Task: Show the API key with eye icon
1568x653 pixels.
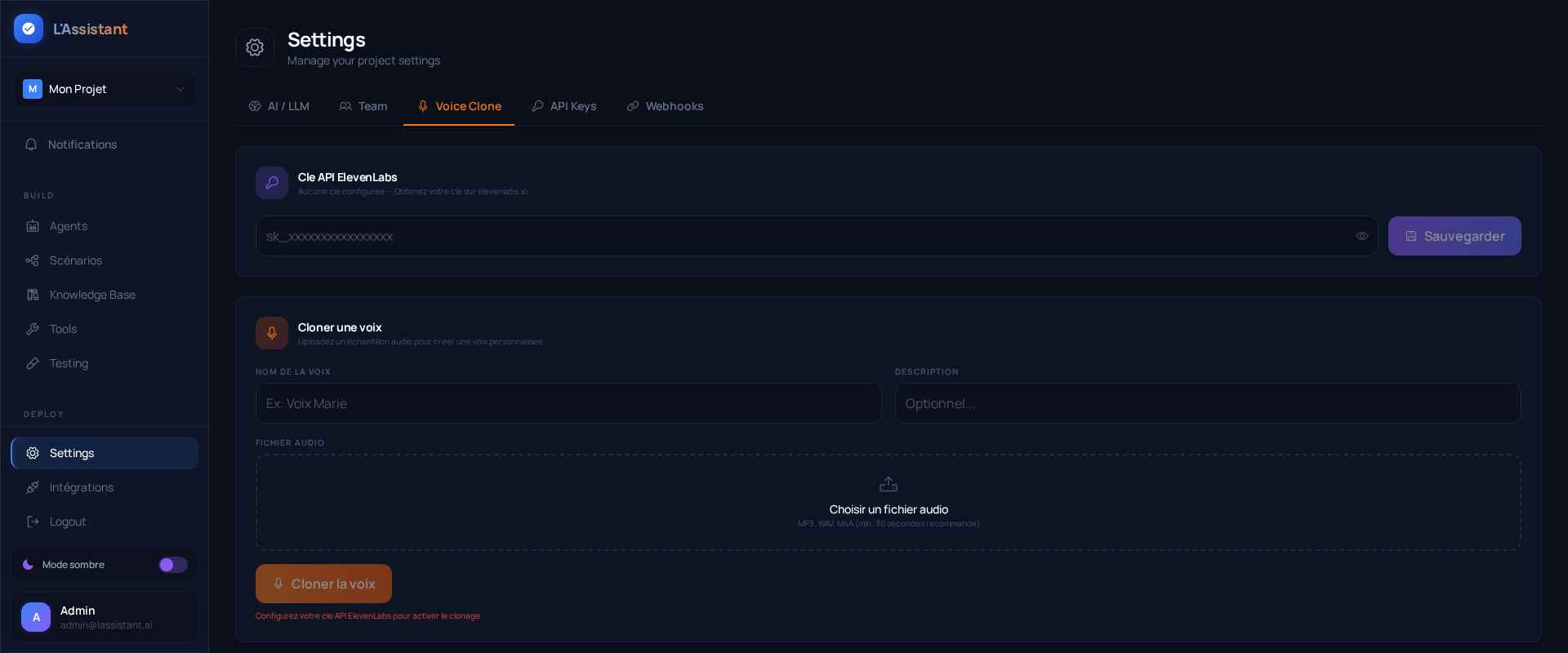Action: (x=1361, y=236)
